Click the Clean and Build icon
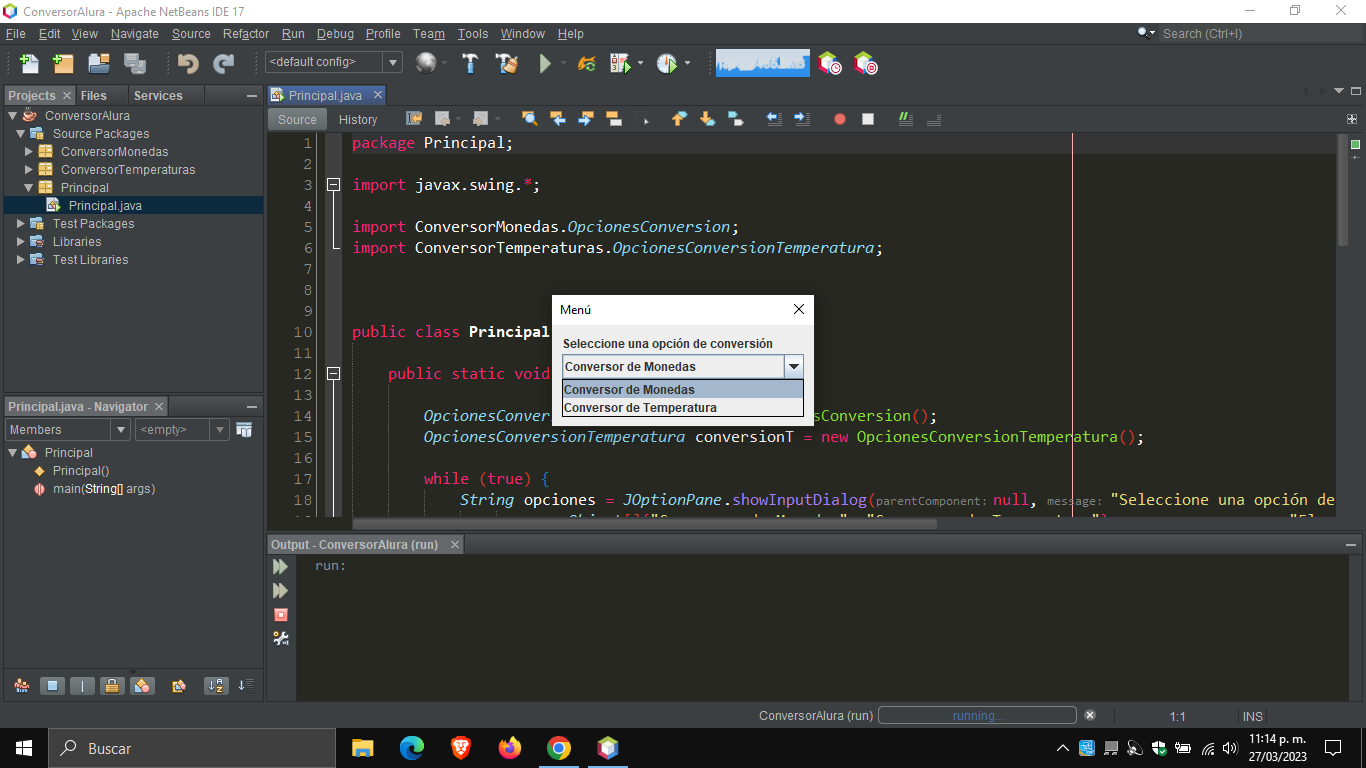1366x768 pixels. tap(508, 63)
